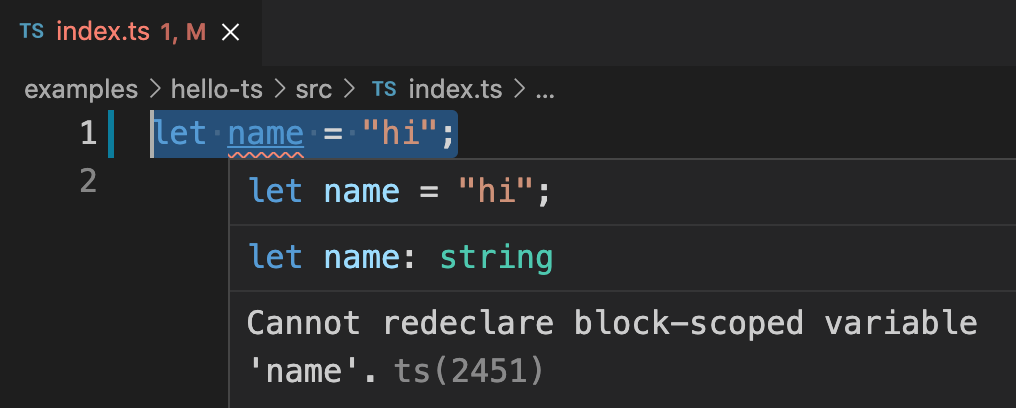Click line number 1 in the gutter
Viewport: 1016px width, 408px height.
point(88,133)
